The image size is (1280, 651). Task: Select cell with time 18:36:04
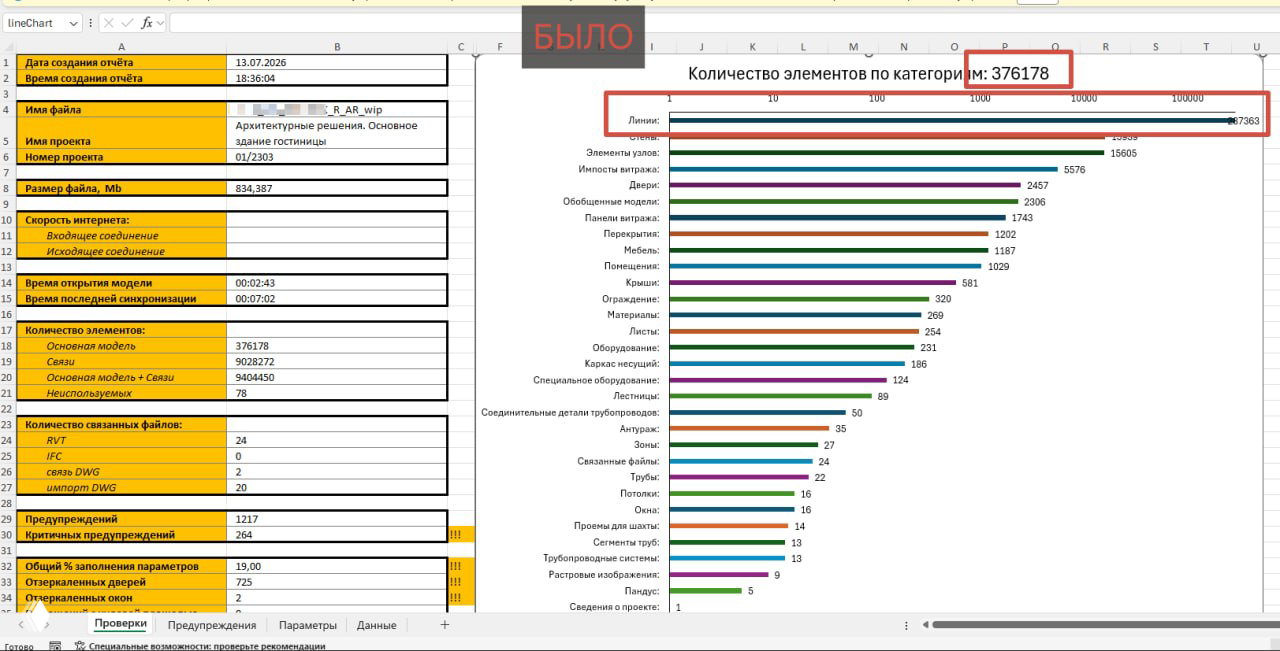click(x=337, y=78)
